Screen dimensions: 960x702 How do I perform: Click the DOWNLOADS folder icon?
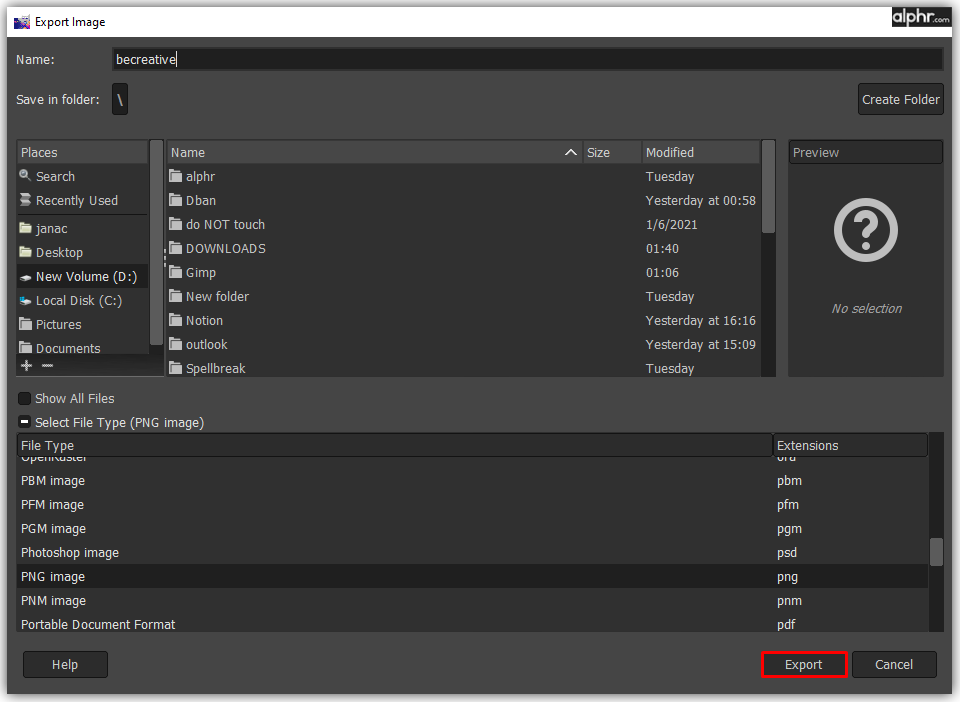176,248
